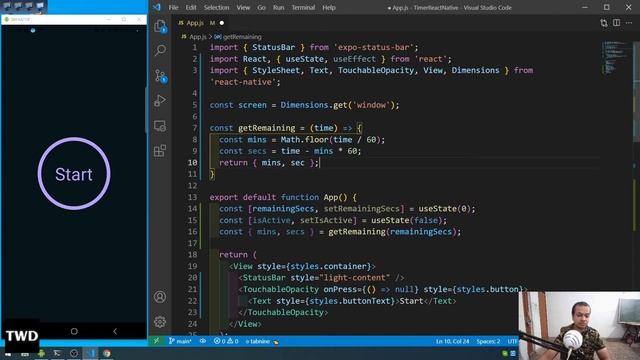640x360 pixels.
Task: Click line number 13 in the gutter
Action: (x=192, y=197)
